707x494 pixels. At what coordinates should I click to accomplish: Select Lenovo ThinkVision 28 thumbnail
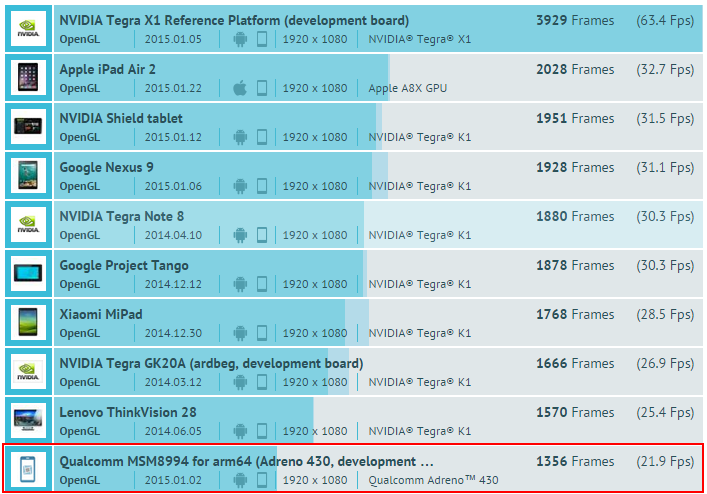coord(28,421)
